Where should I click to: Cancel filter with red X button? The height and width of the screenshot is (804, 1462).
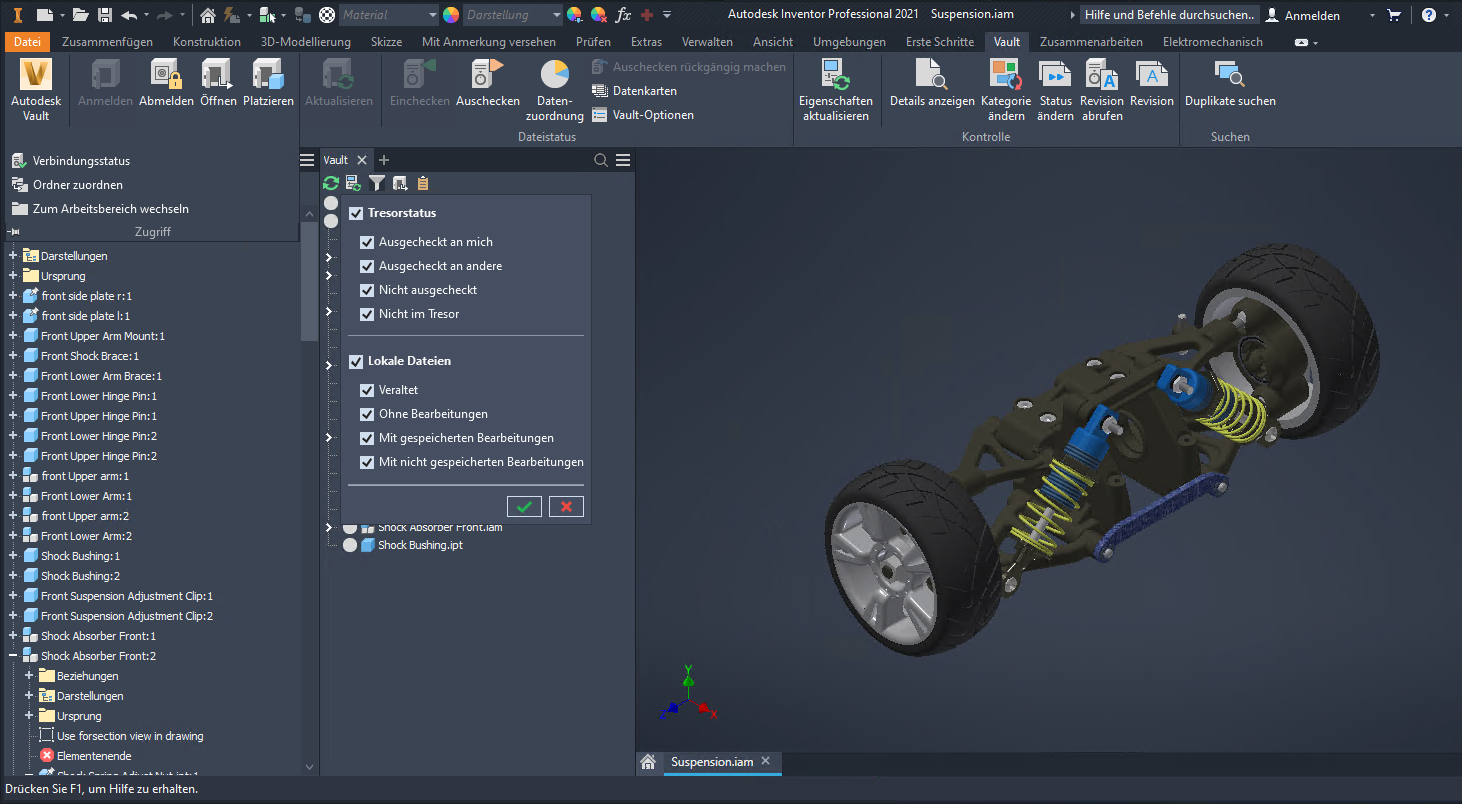point(566,506)
